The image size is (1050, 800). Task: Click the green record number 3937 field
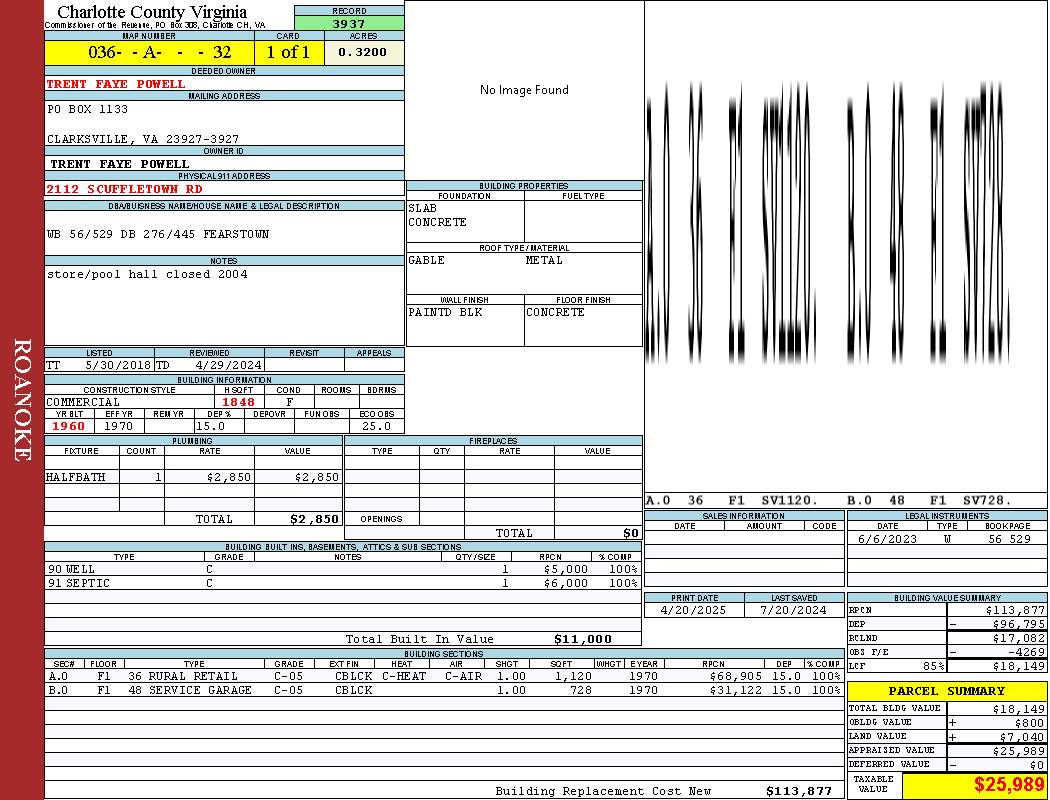pos(349,24)
